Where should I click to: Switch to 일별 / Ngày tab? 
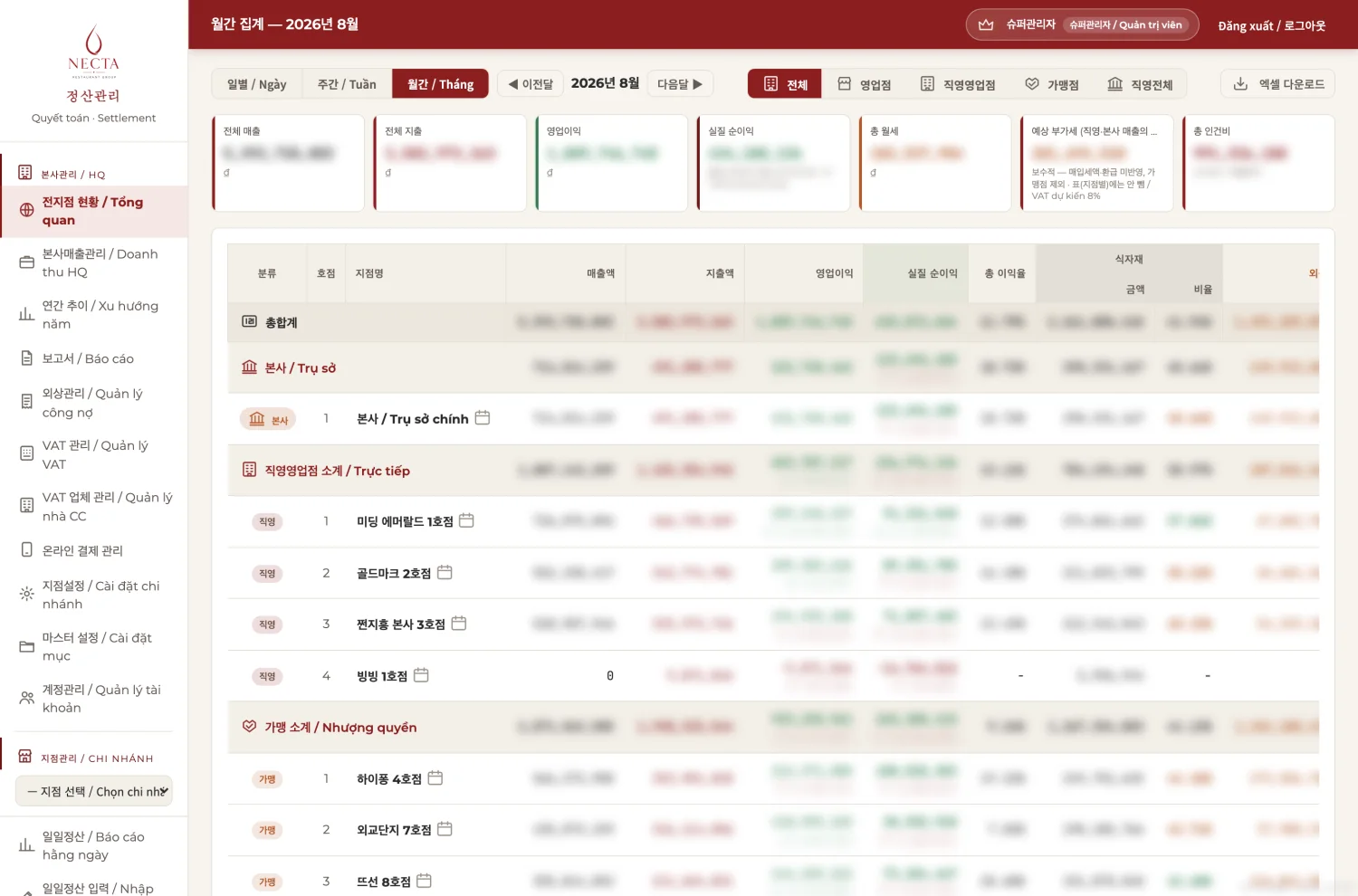point(257,84)
